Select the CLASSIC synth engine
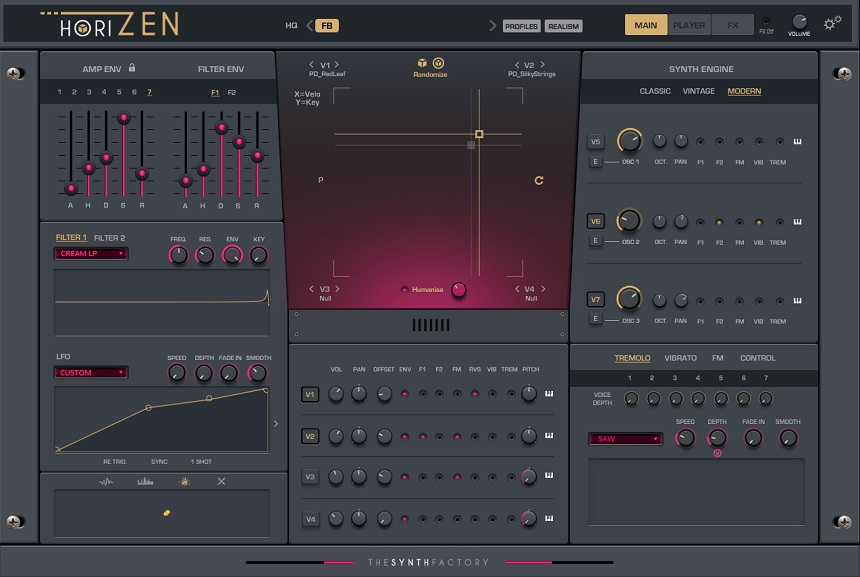The width and height of the screenshot is (860, 577). pos(655,91)
